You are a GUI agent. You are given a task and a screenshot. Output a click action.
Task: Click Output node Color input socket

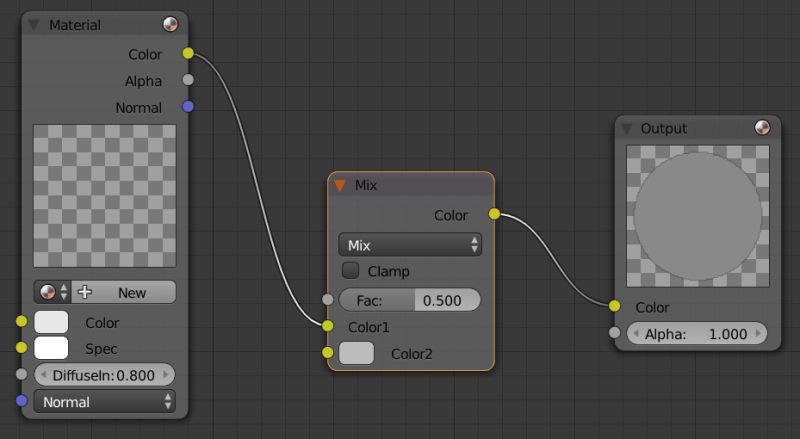pyautogui.click(x=615, y=306)
